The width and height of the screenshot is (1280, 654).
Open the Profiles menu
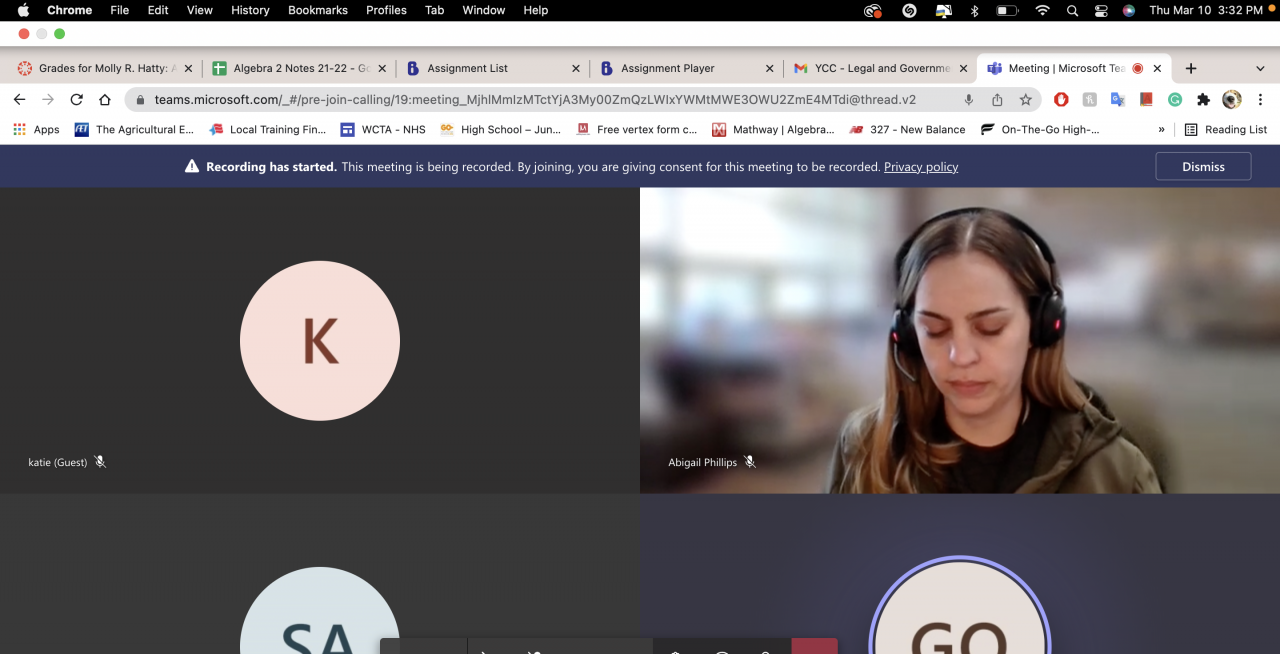pyautogui.click(x=386, y=10)
